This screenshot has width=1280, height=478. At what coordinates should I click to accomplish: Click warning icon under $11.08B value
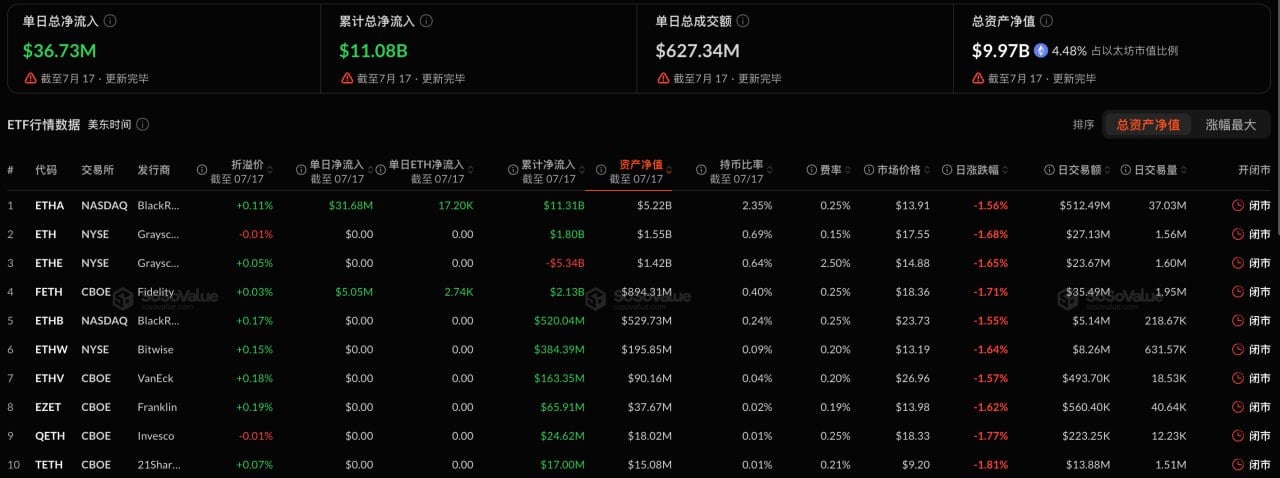346,78
